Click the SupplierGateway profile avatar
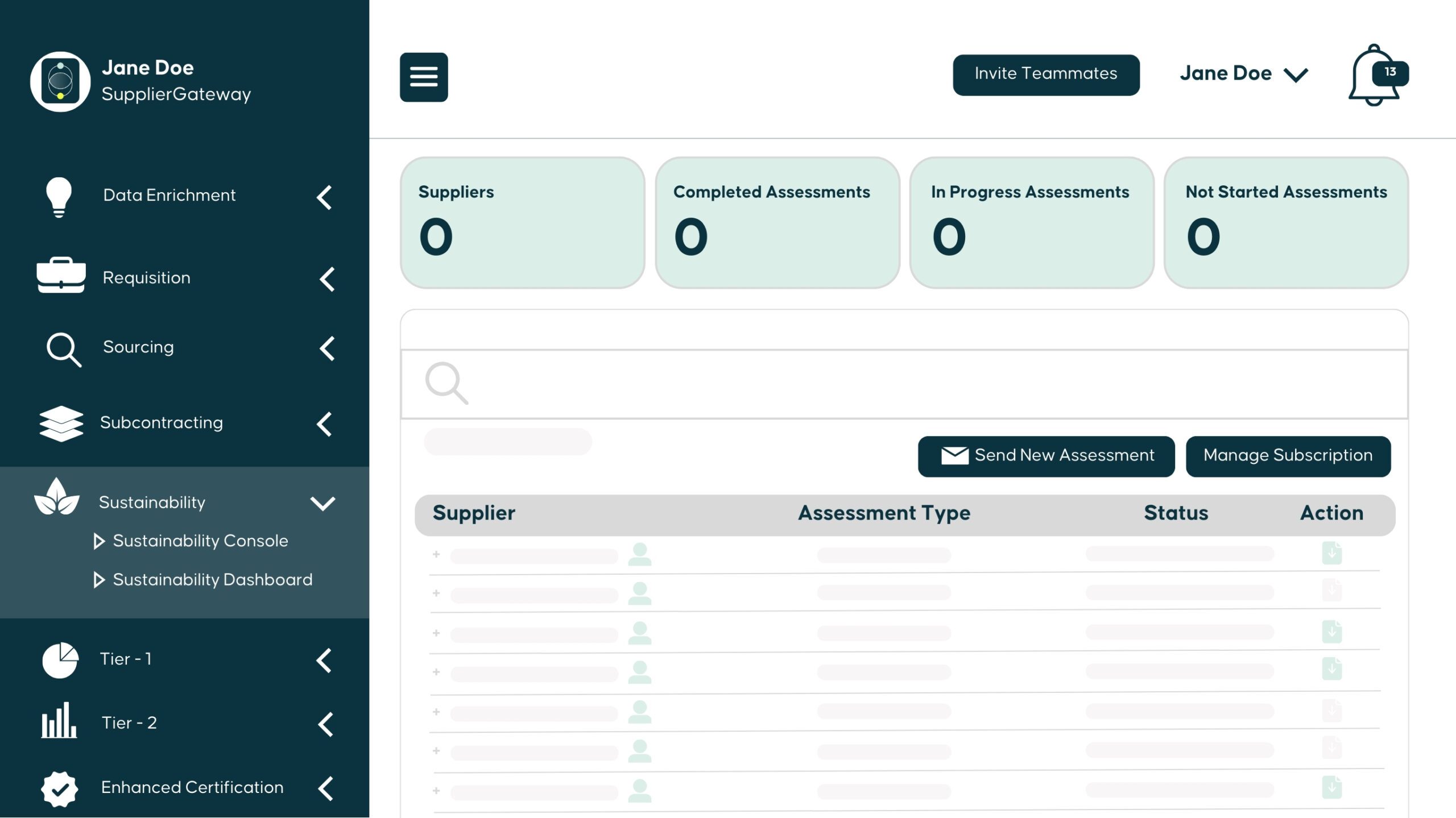 click(x=60, y=82)
